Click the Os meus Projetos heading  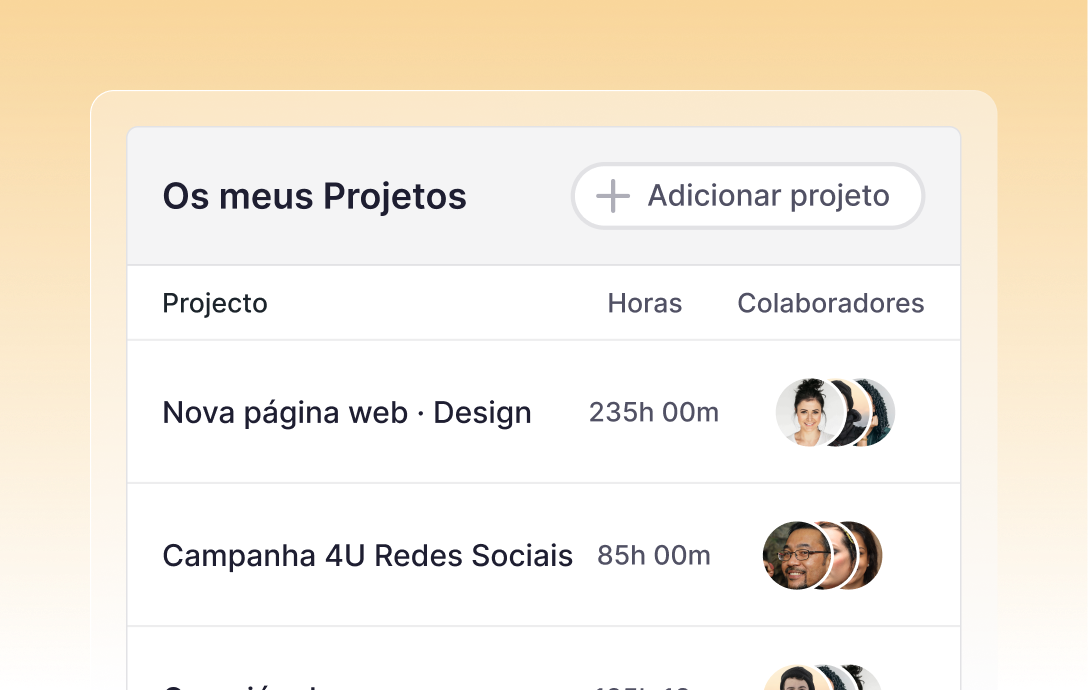[x=314, y=196]
